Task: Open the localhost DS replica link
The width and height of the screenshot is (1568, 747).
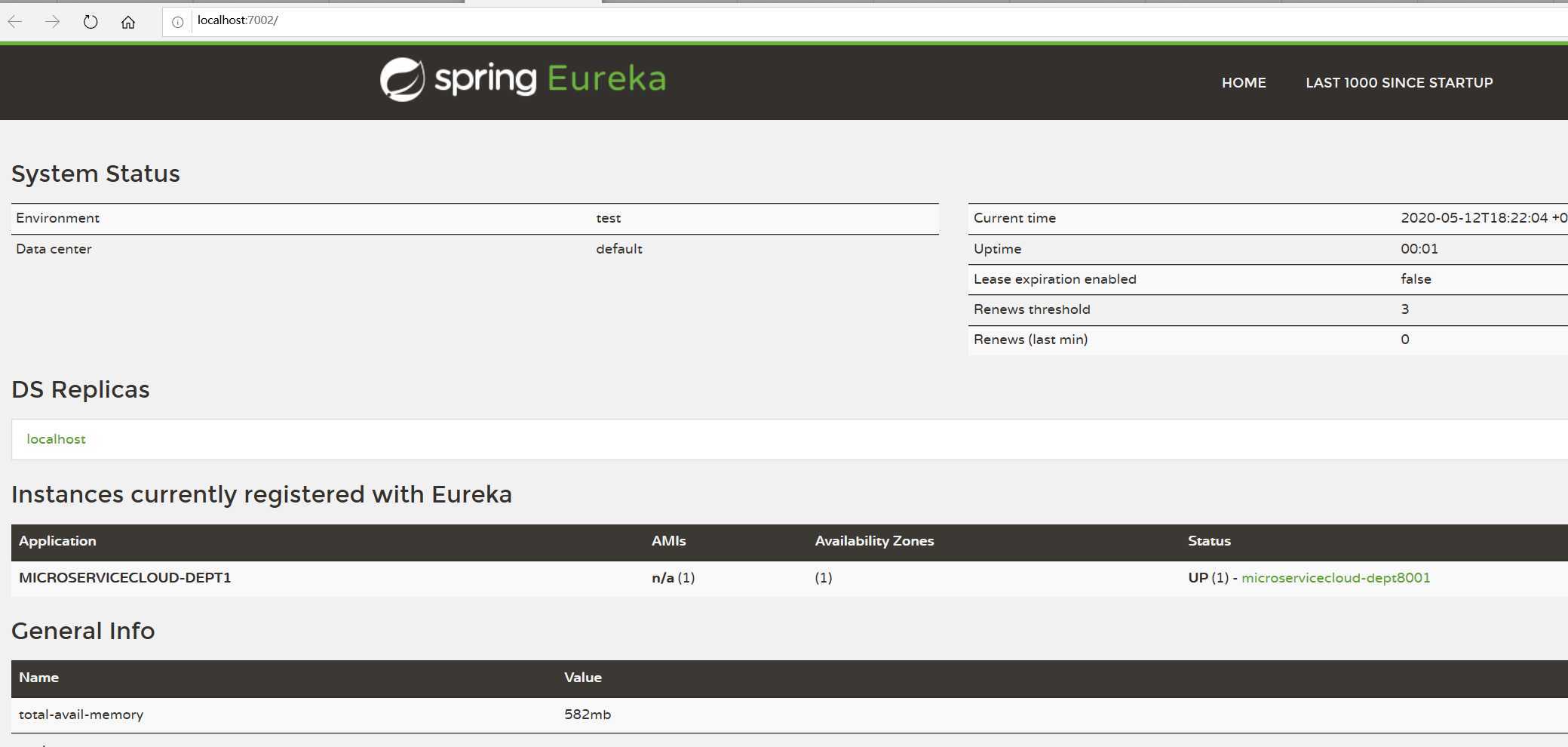Action: click(x=56, y=439)
